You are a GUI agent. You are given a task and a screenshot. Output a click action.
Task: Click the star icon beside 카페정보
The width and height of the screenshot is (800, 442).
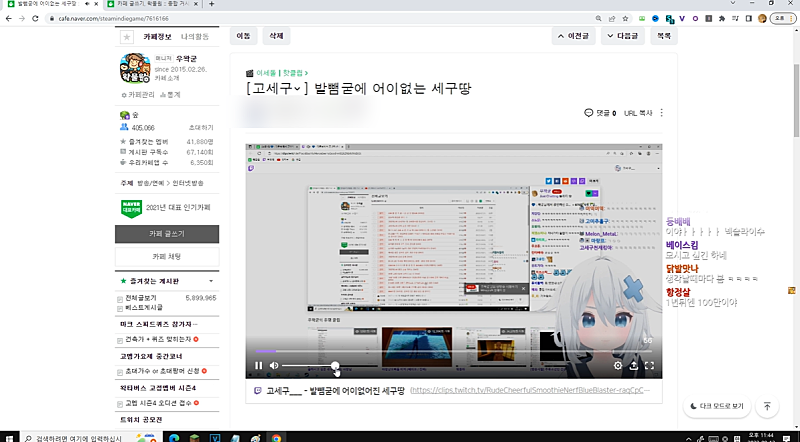pyautogui.click(x=126, y=37)
